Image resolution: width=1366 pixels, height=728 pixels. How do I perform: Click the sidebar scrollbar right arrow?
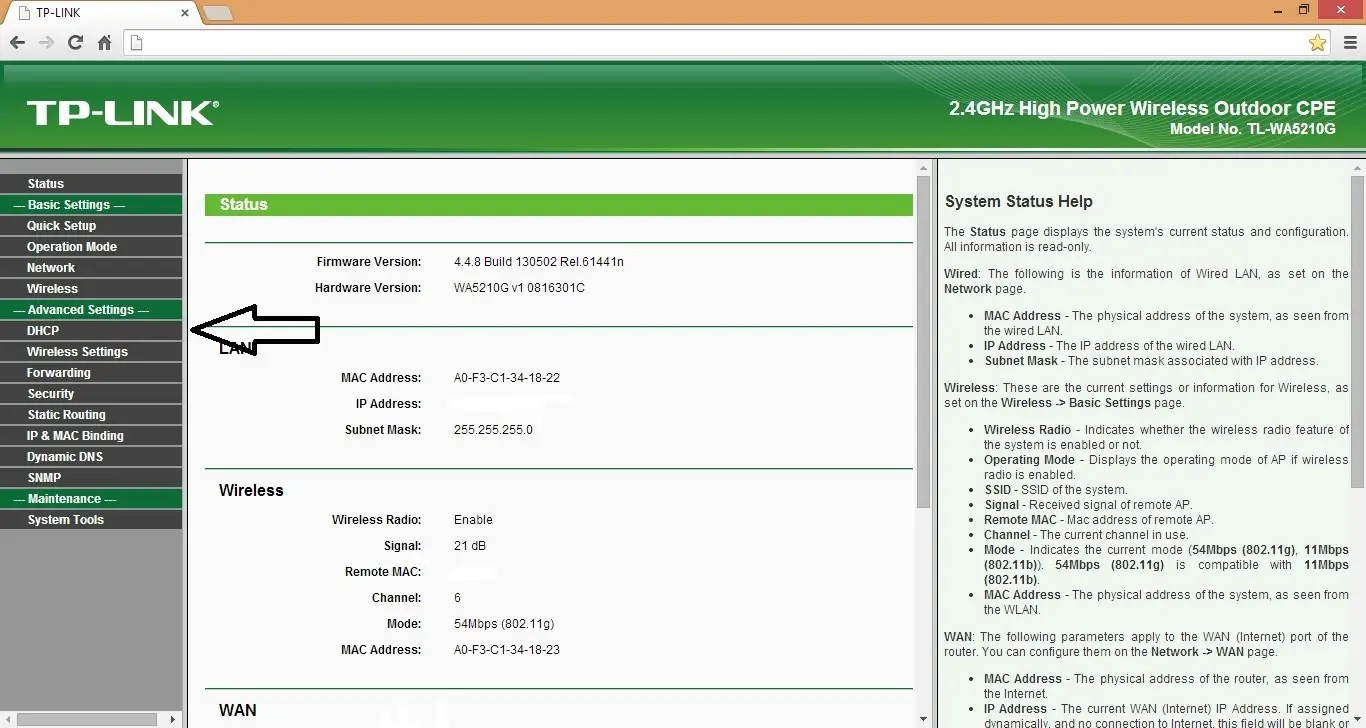[173, 719]
